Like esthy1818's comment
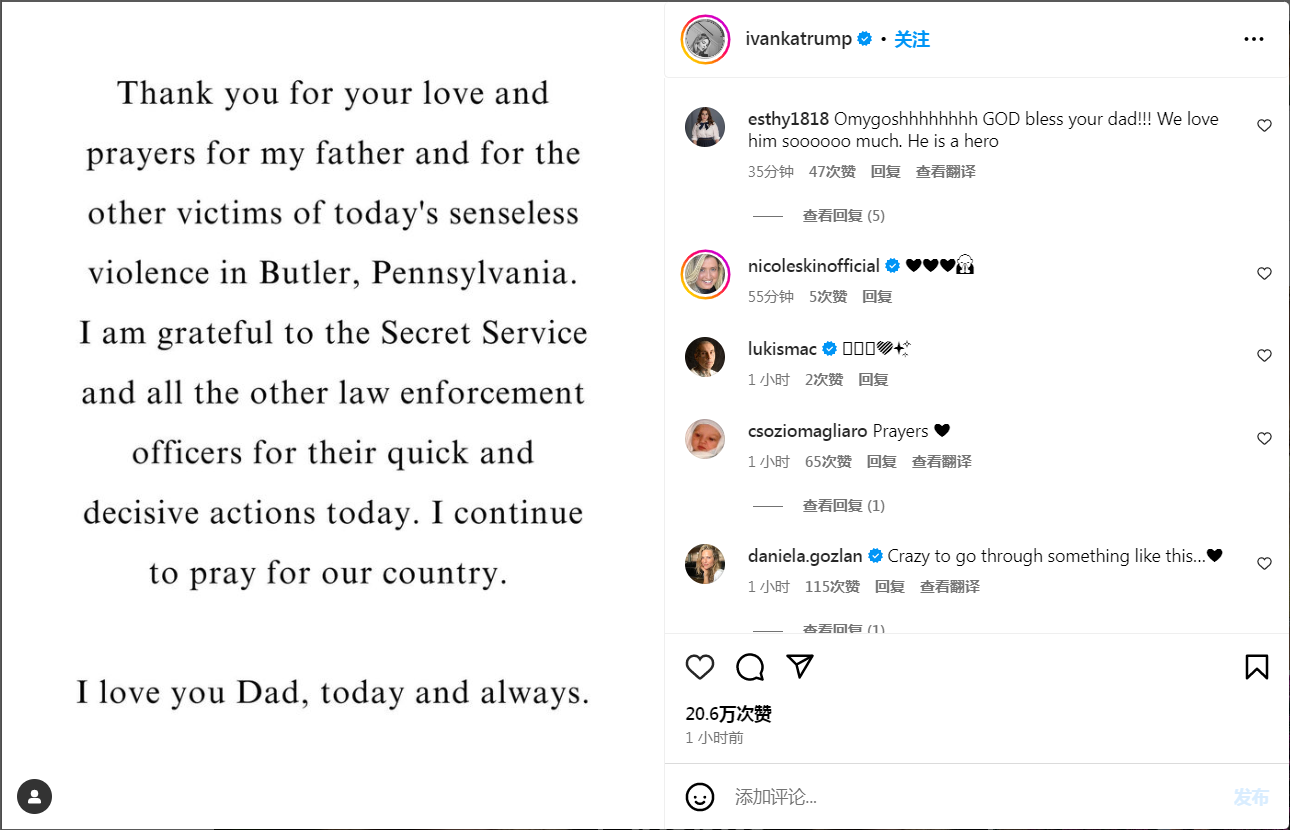The width and height of the screenshot is (1290, 830). [1264, 126]
